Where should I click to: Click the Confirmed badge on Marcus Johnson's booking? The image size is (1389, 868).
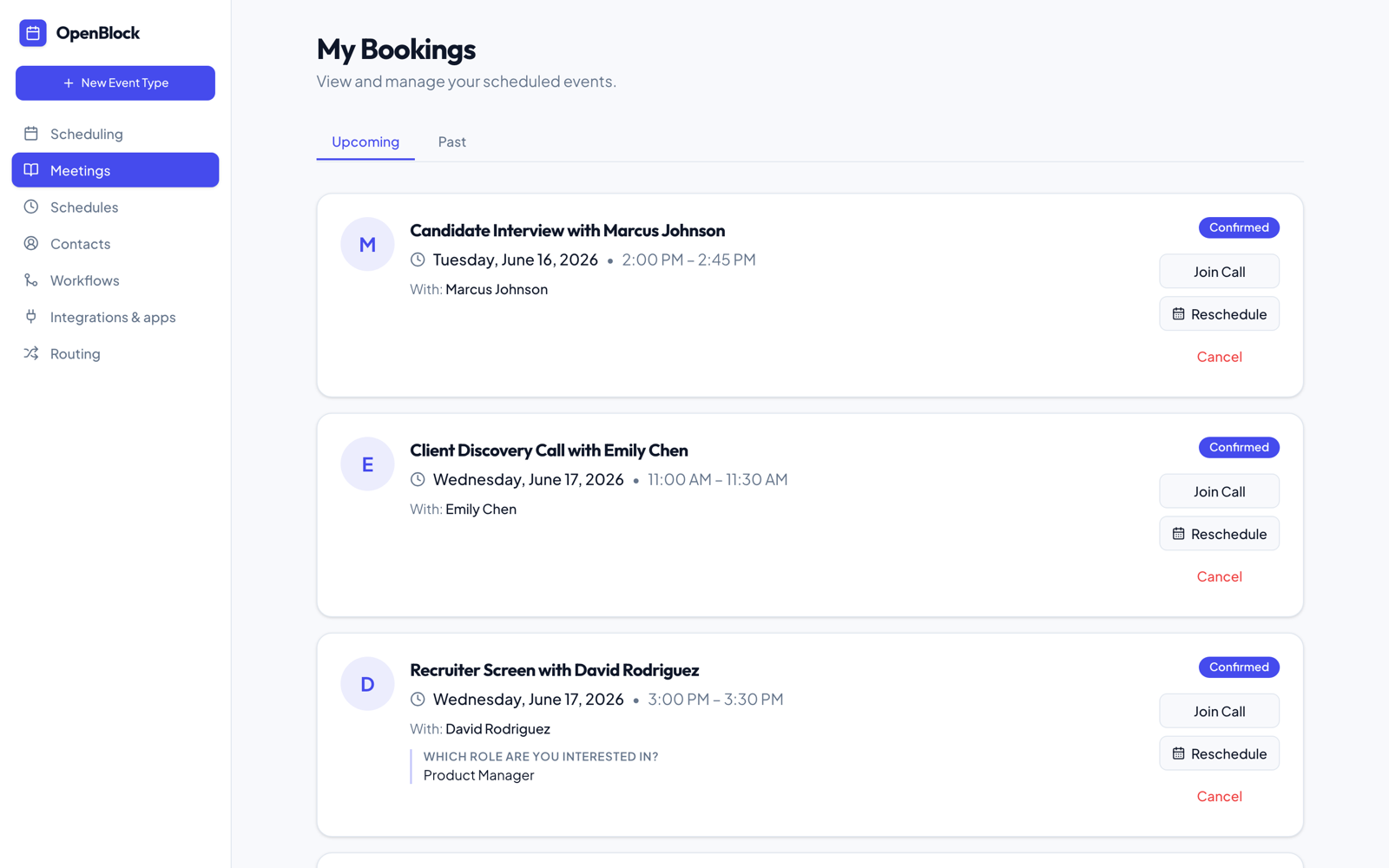click(1239, 227)
